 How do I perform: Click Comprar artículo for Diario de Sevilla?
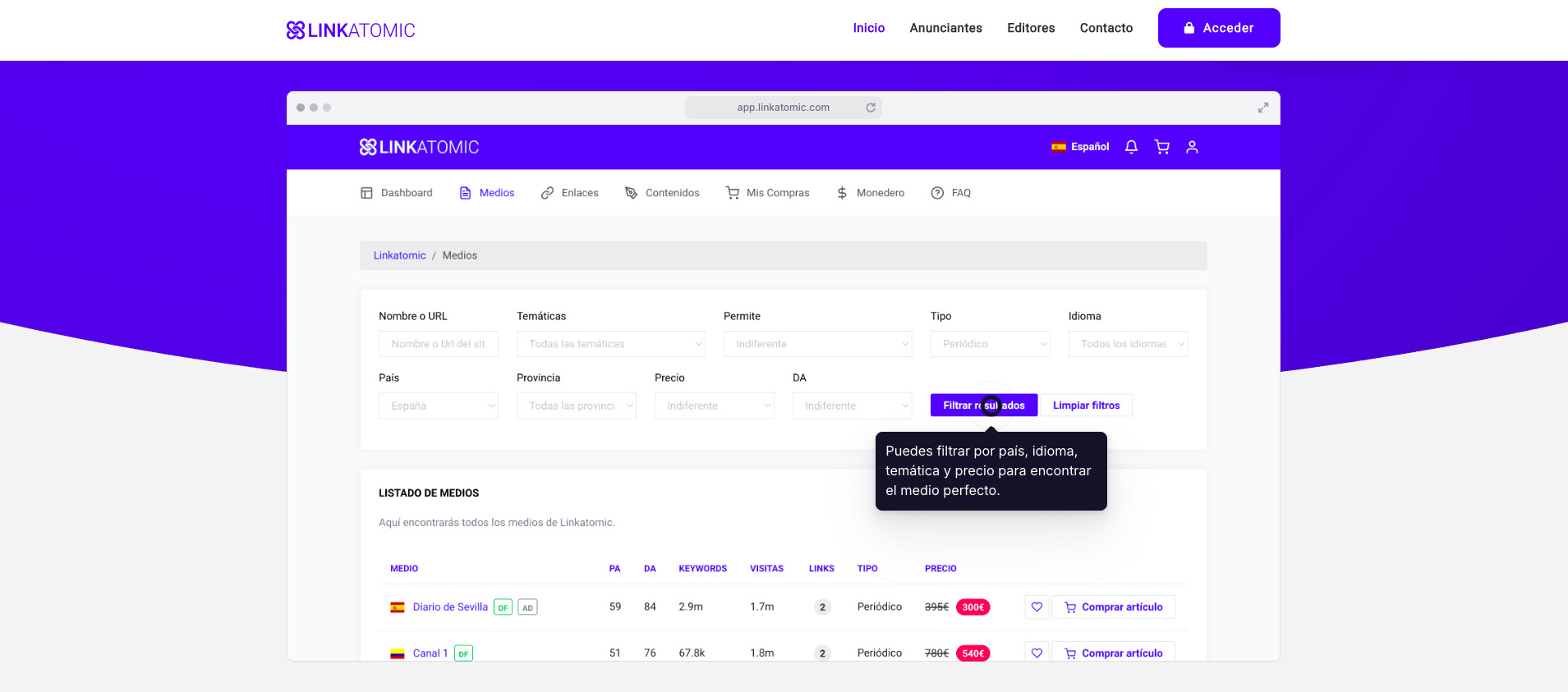point(1114,607)
